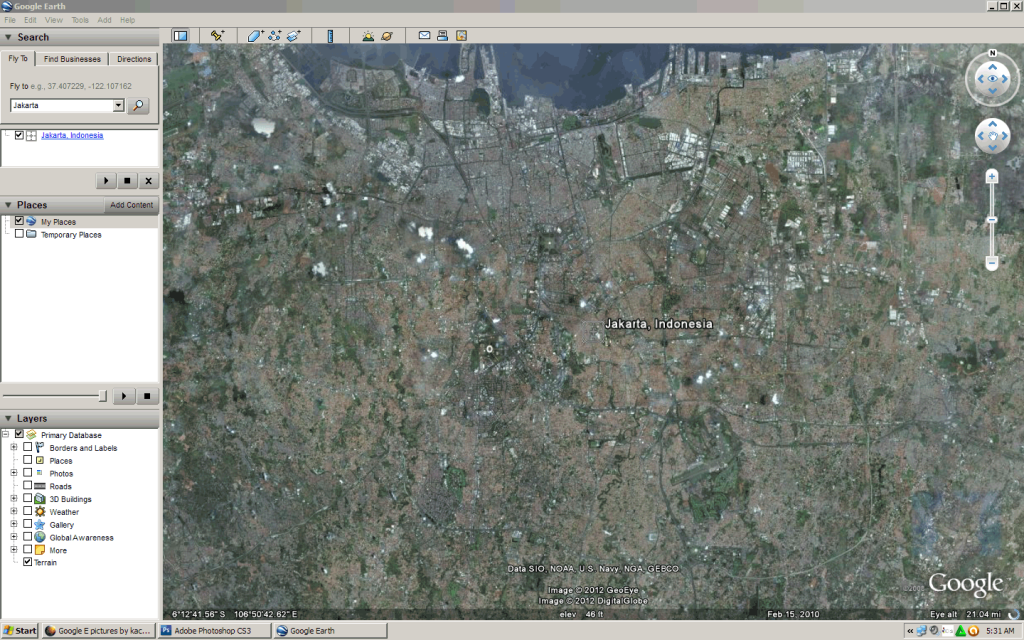Click the Weather layer sun icon
The image size is (1024, 640).
click(x=40, y=511)
